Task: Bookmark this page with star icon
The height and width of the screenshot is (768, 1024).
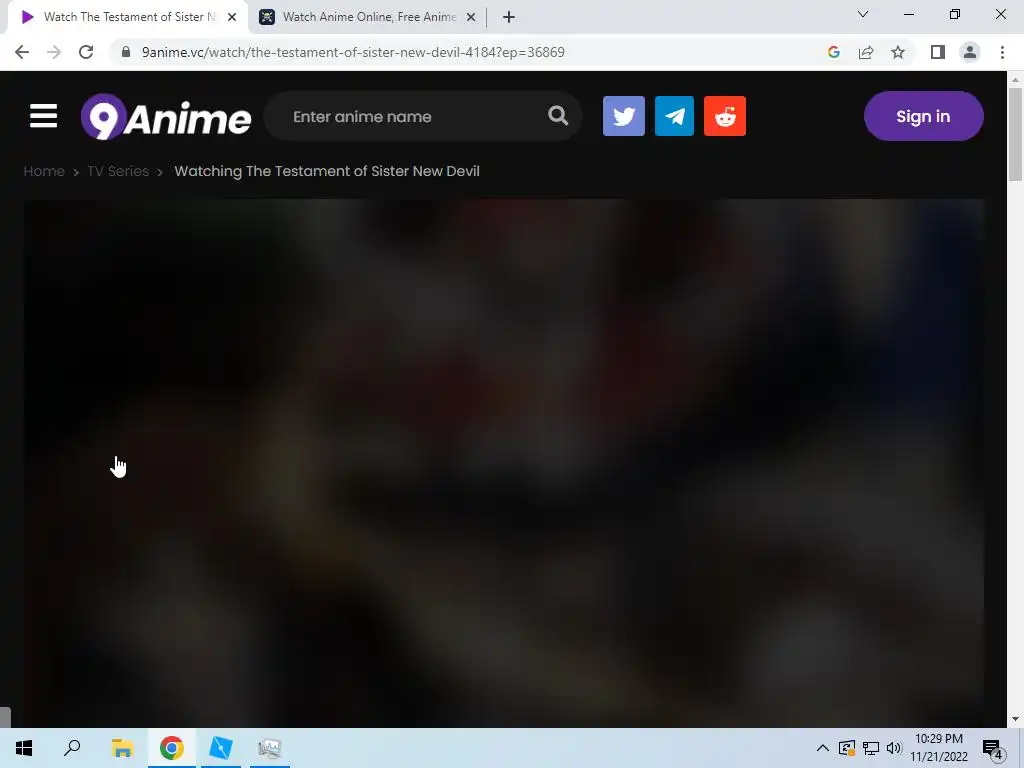Action: (x=898, y=52)
